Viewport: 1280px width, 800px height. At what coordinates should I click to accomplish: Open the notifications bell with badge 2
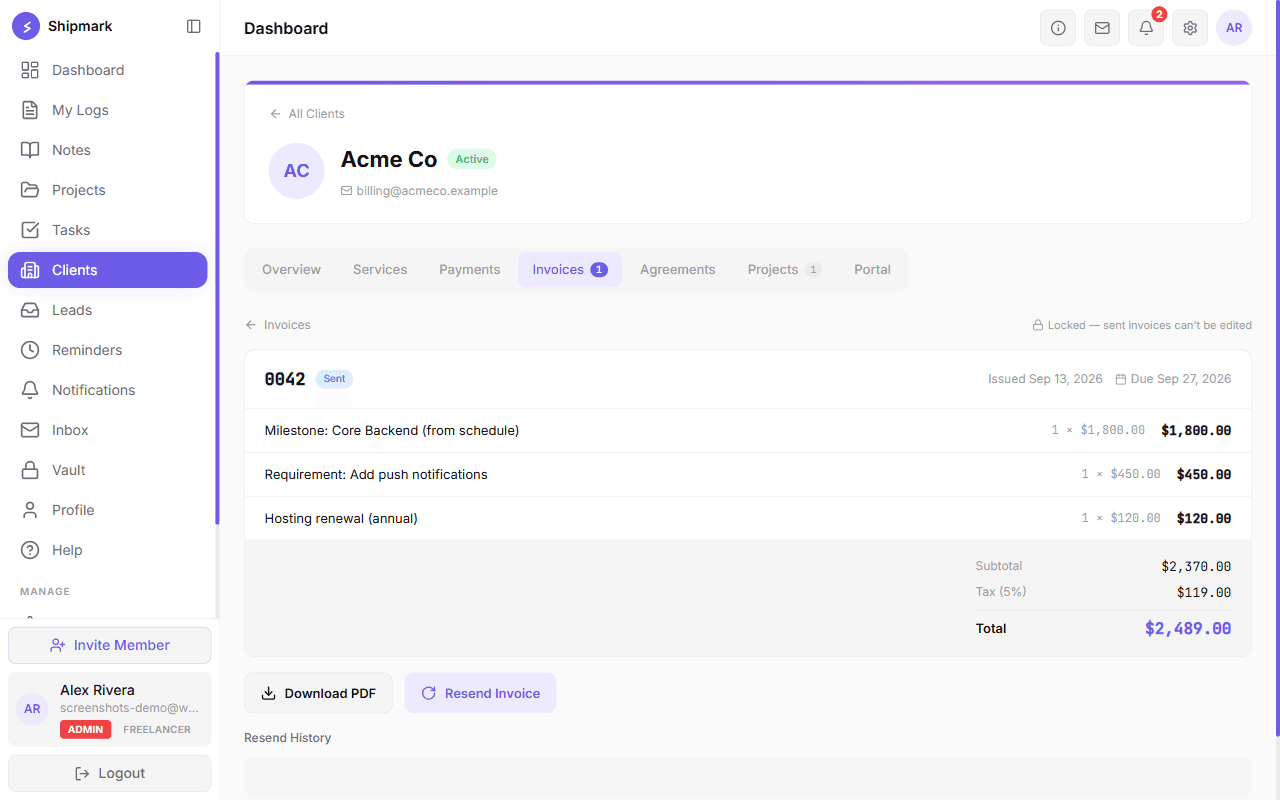click(1146, 28)
